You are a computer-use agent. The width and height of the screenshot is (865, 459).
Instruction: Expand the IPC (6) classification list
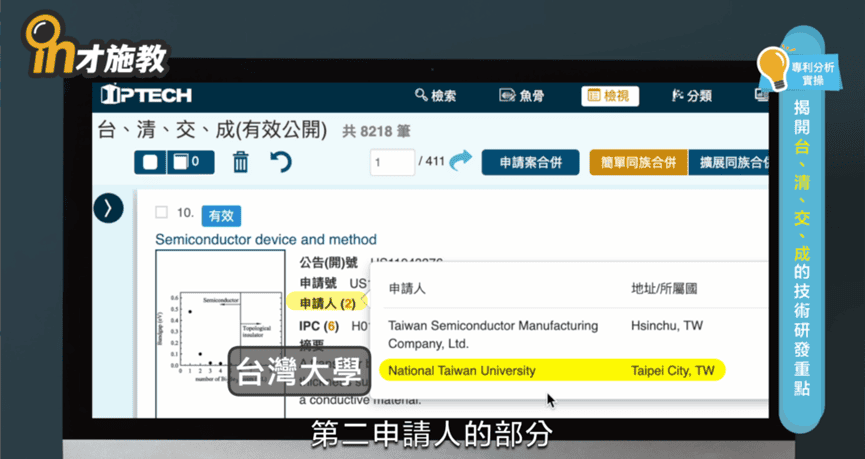[319, 326]
